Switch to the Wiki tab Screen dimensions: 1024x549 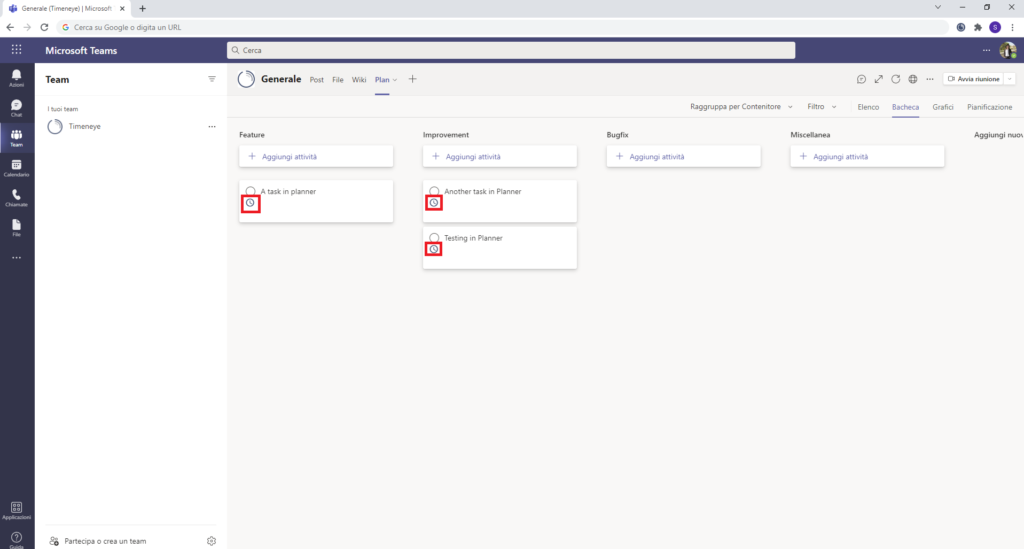[359, 80]
